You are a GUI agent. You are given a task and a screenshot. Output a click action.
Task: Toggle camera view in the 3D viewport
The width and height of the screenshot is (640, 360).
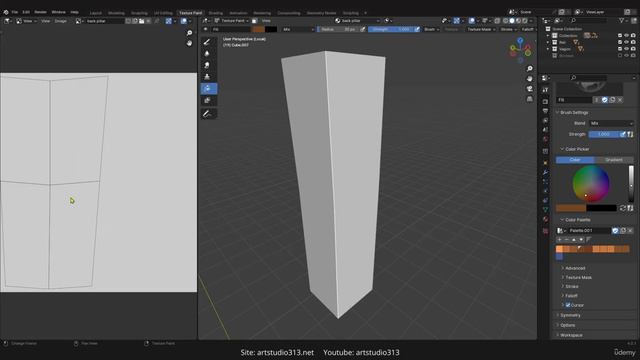pos(529,89)
